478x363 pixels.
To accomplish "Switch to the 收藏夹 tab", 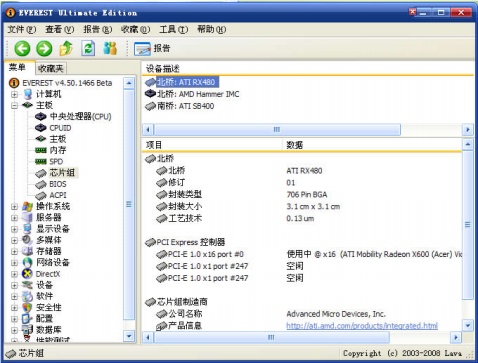I will pos(51,69).
